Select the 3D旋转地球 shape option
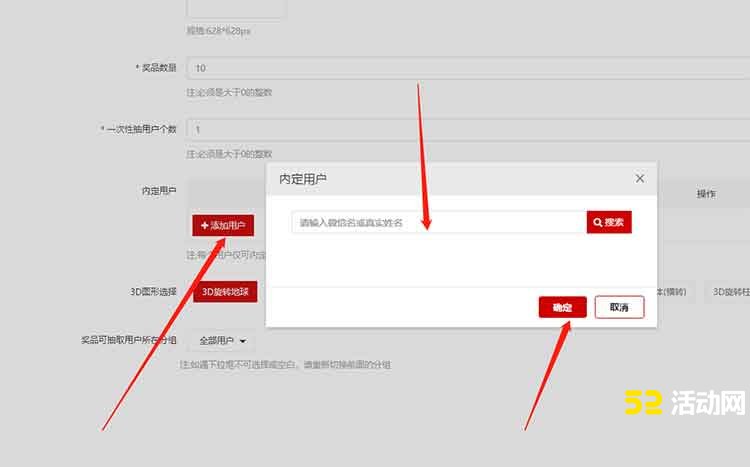This screenshot has height=467, width=750. (x=225, y=292)
